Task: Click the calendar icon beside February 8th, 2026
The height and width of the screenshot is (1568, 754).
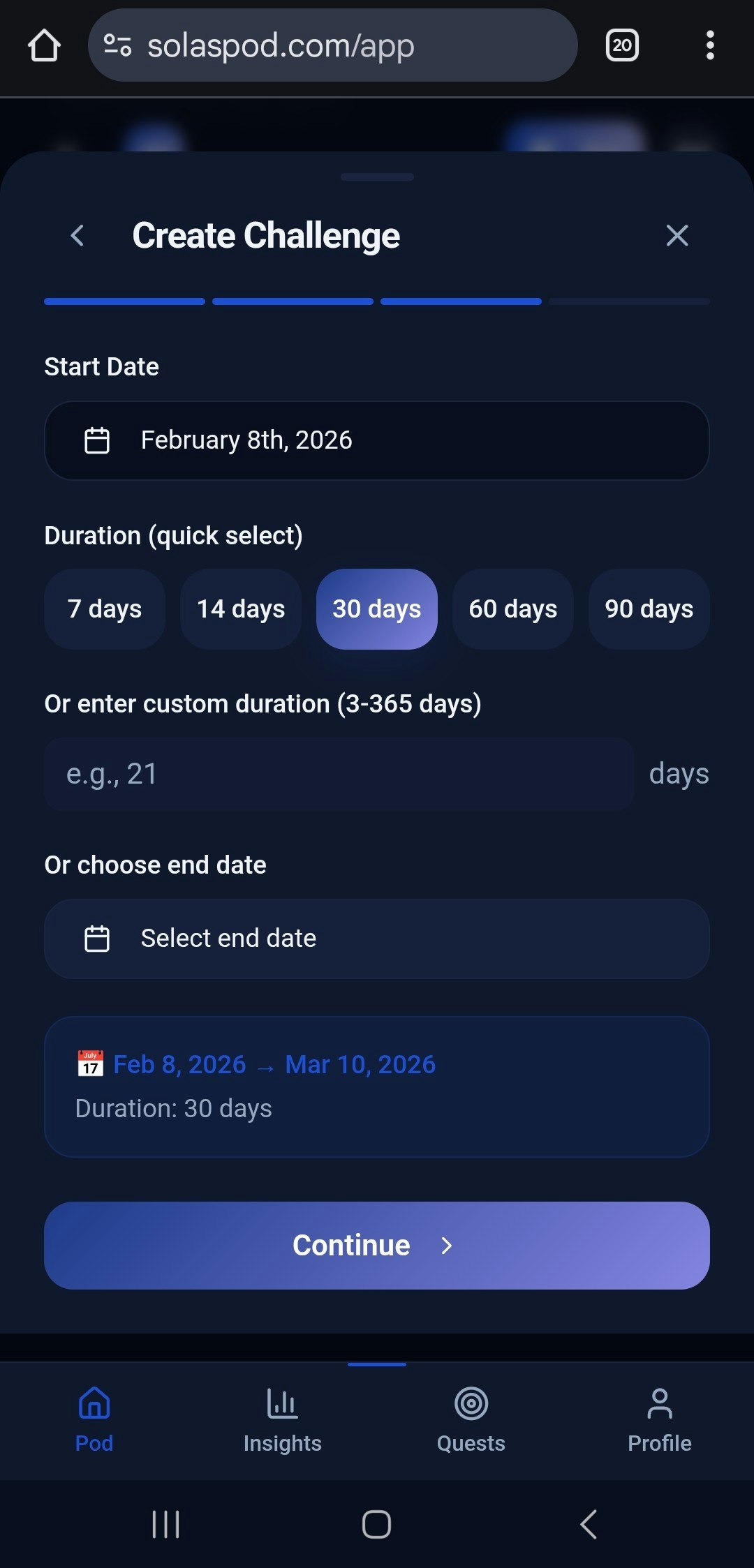Action: (97, 440)
